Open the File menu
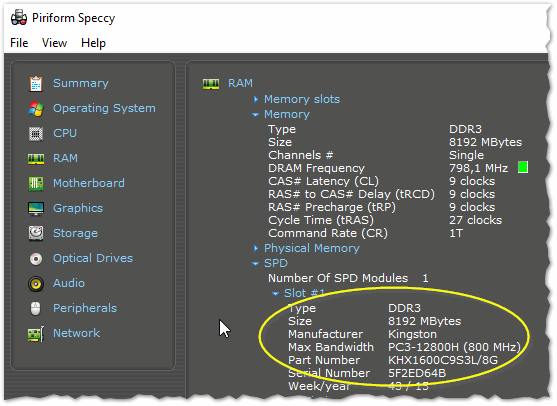 (19, 43)
